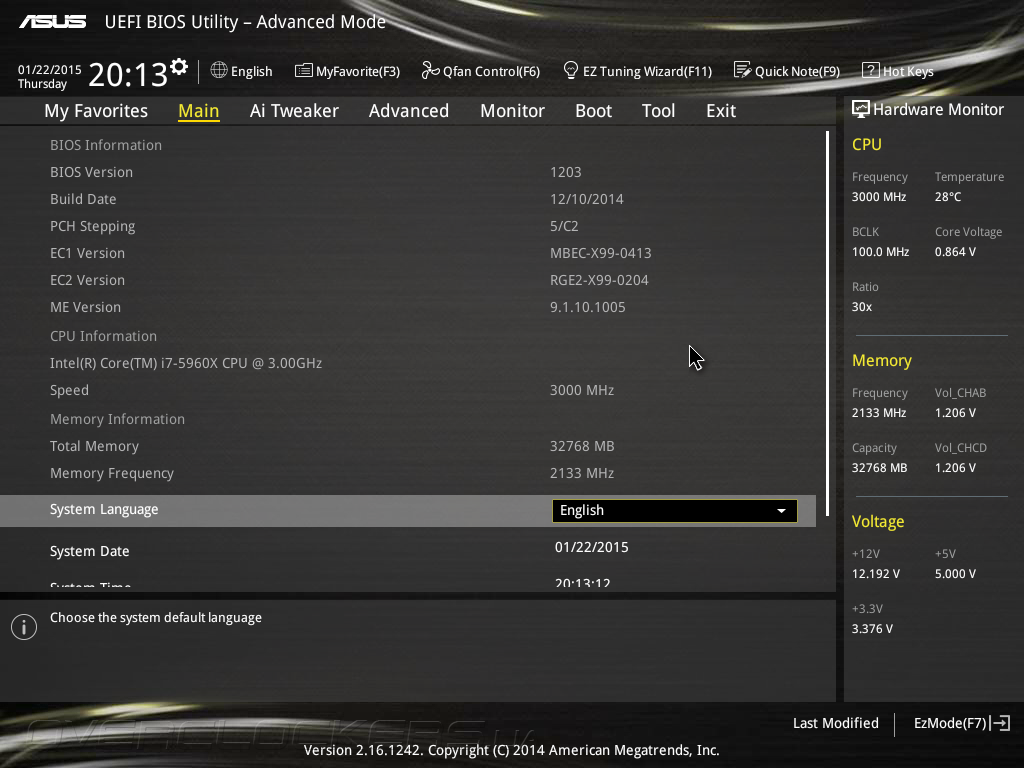Click the CPU Information heading

pos(103,336)
